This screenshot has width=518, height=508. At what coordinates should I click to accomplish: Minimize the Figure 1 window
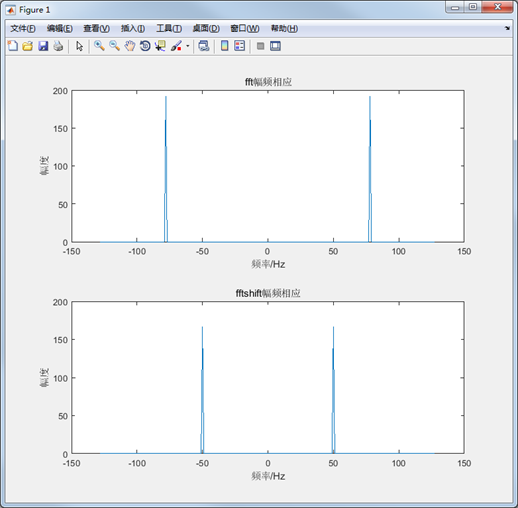(x=455, y=7)
